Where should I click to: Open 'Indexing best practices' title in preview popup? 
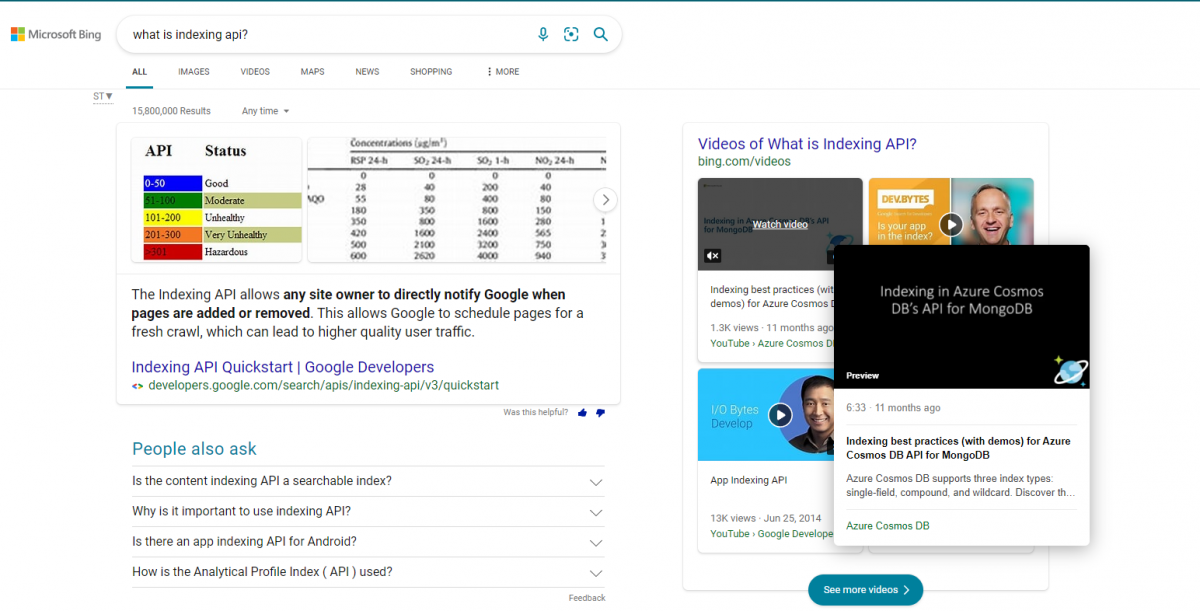(958, 448)
